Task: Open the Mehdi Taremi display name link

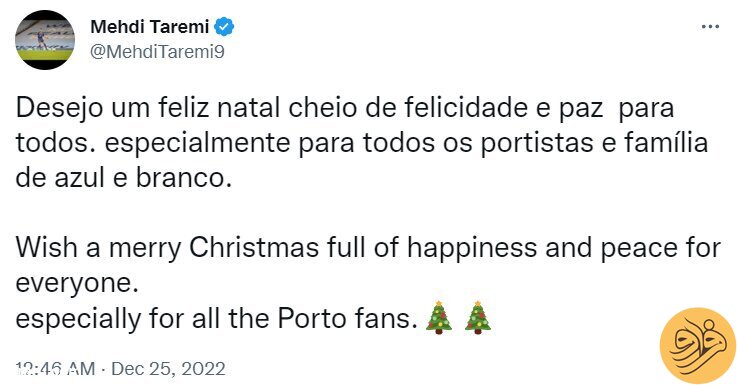Action: click(149, 26)
